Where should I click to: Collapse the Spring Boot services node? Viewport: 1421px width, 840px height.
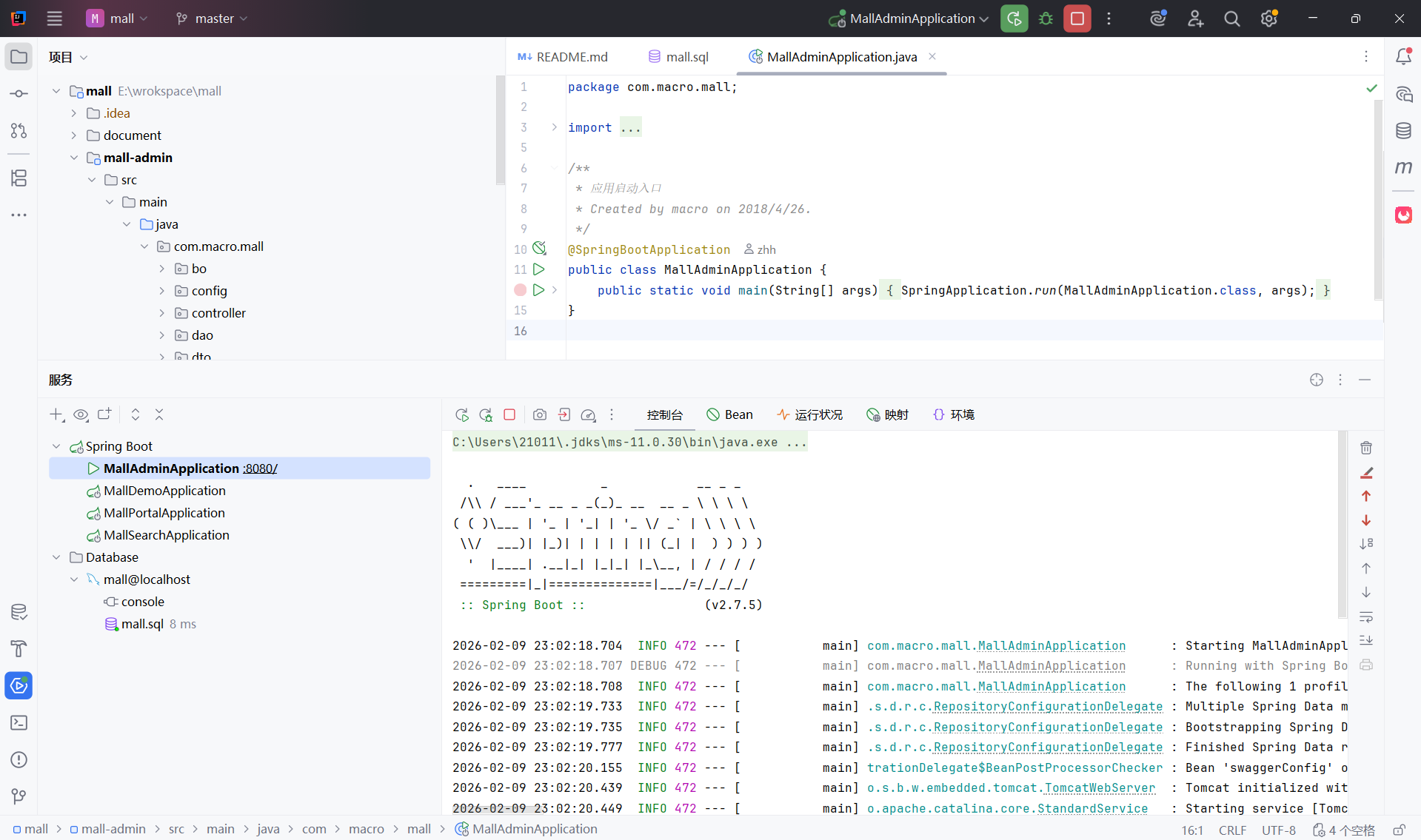point(56,446)
